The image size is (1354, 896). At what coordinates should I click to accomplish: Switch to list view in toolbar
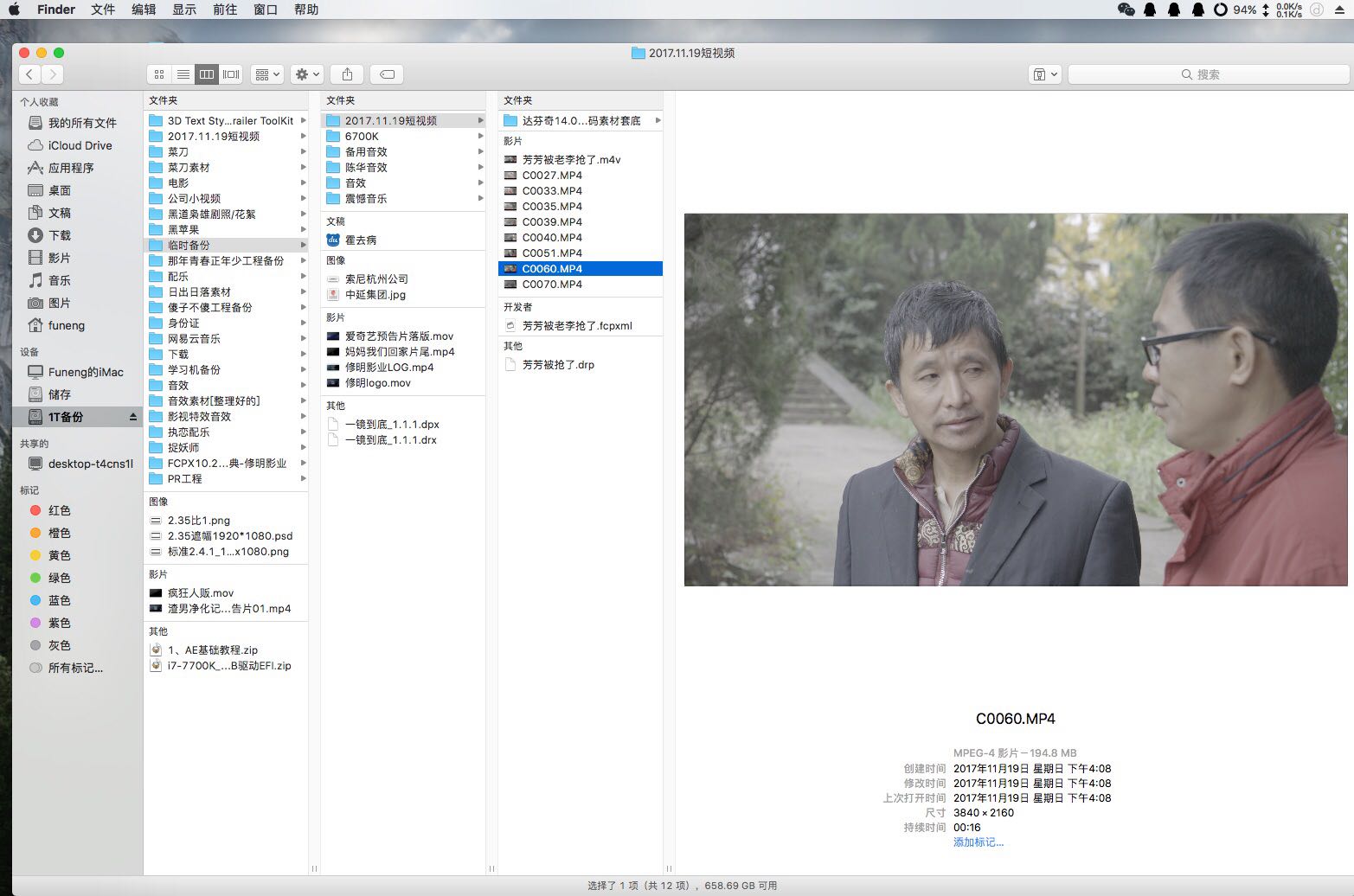[x=183, y=74]
